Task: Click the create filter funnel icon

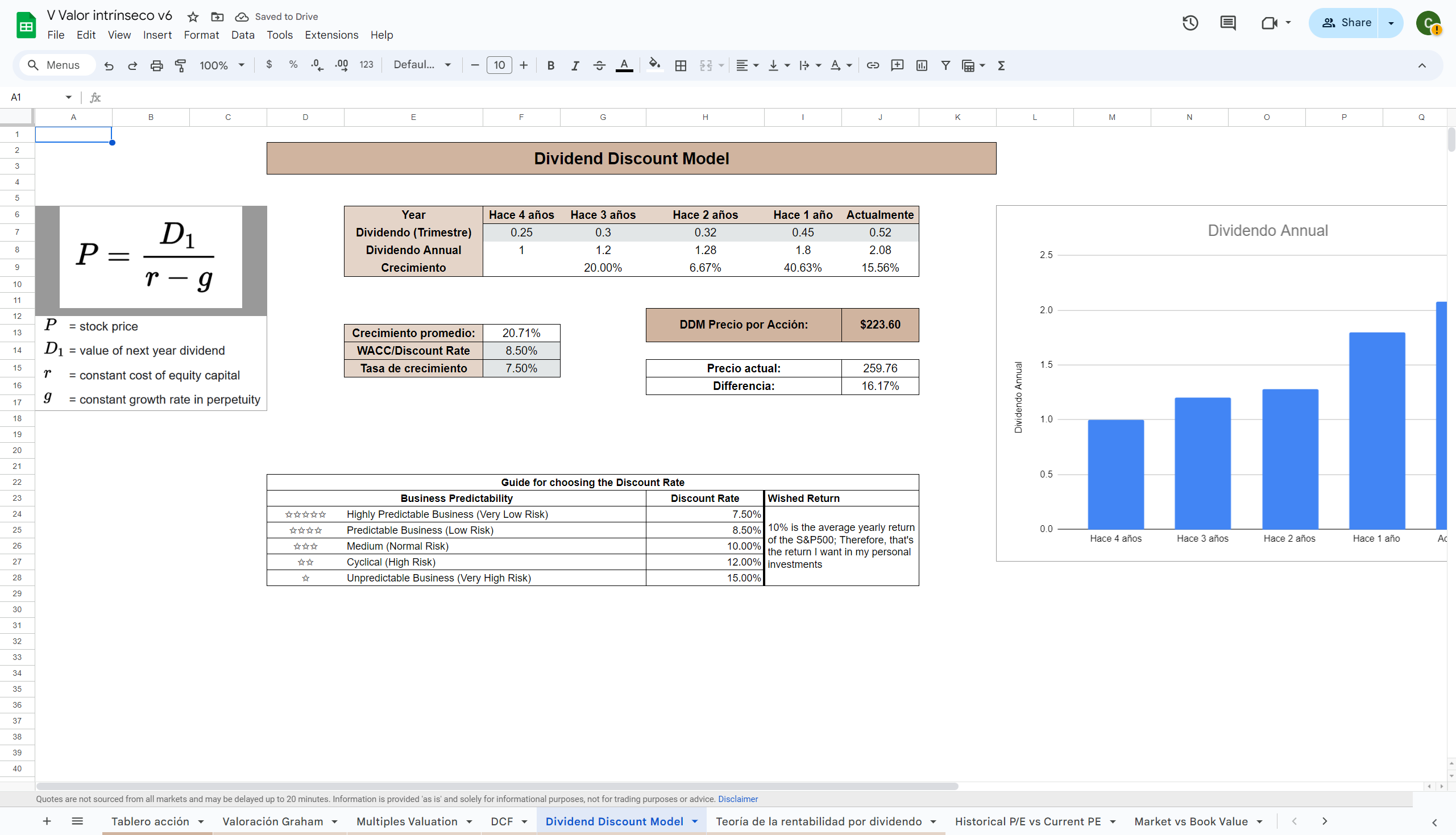Action: coord(945,65)
